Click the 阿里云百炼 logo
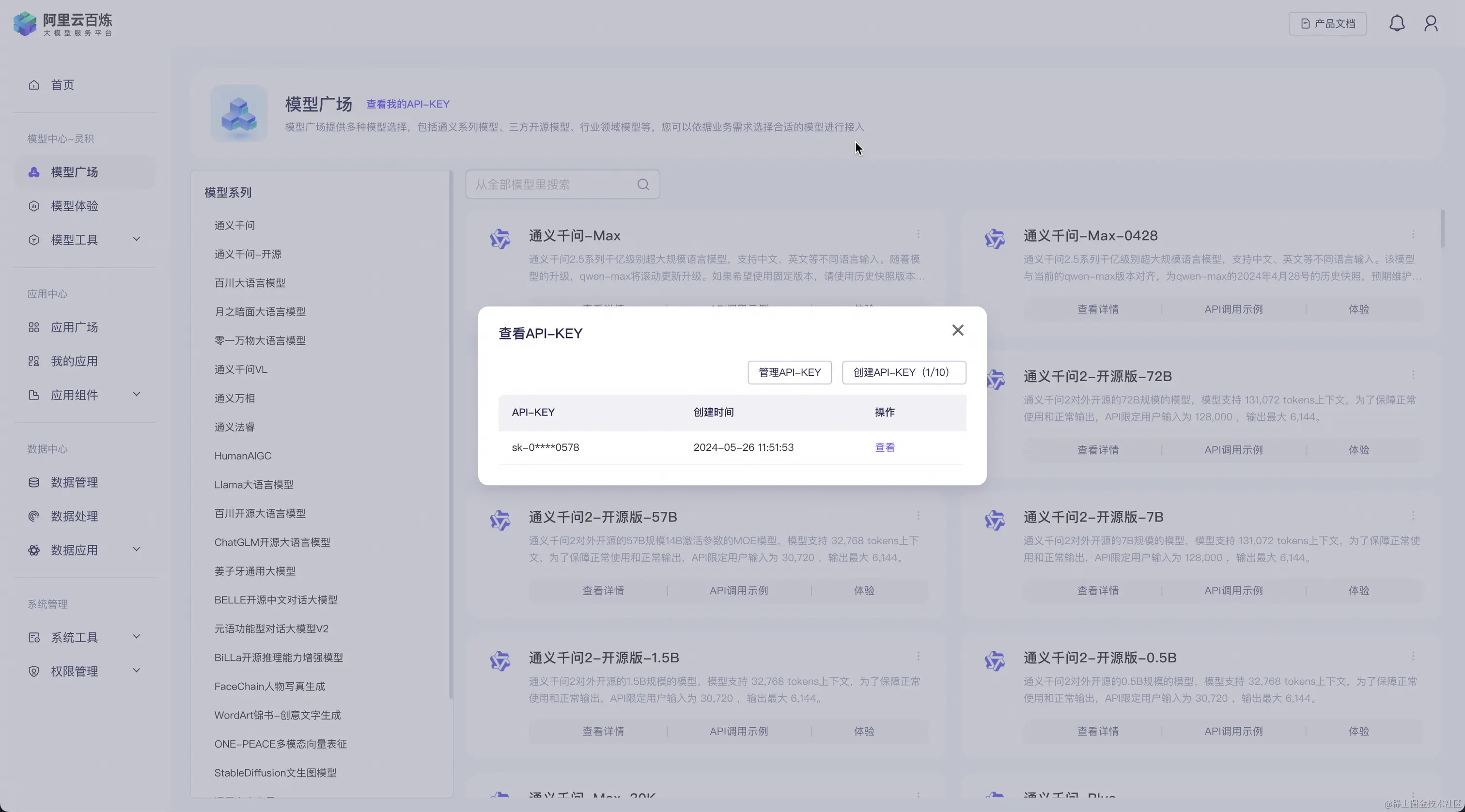 pos(62,24)
